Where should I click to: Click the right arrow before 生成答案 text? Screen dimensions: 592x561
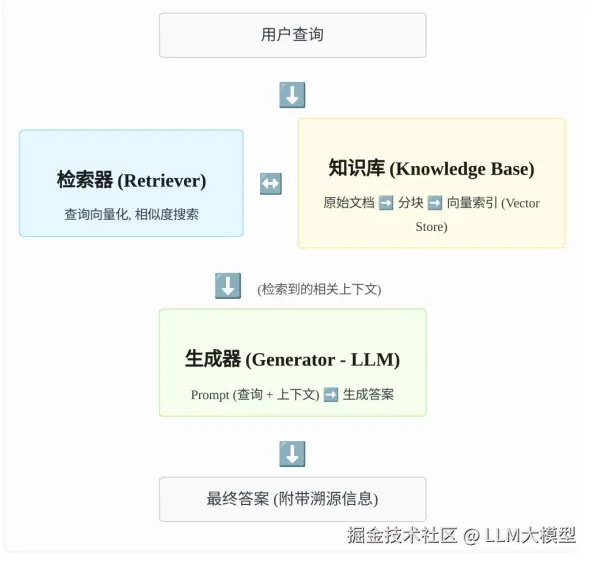click(x=331, y=395)
